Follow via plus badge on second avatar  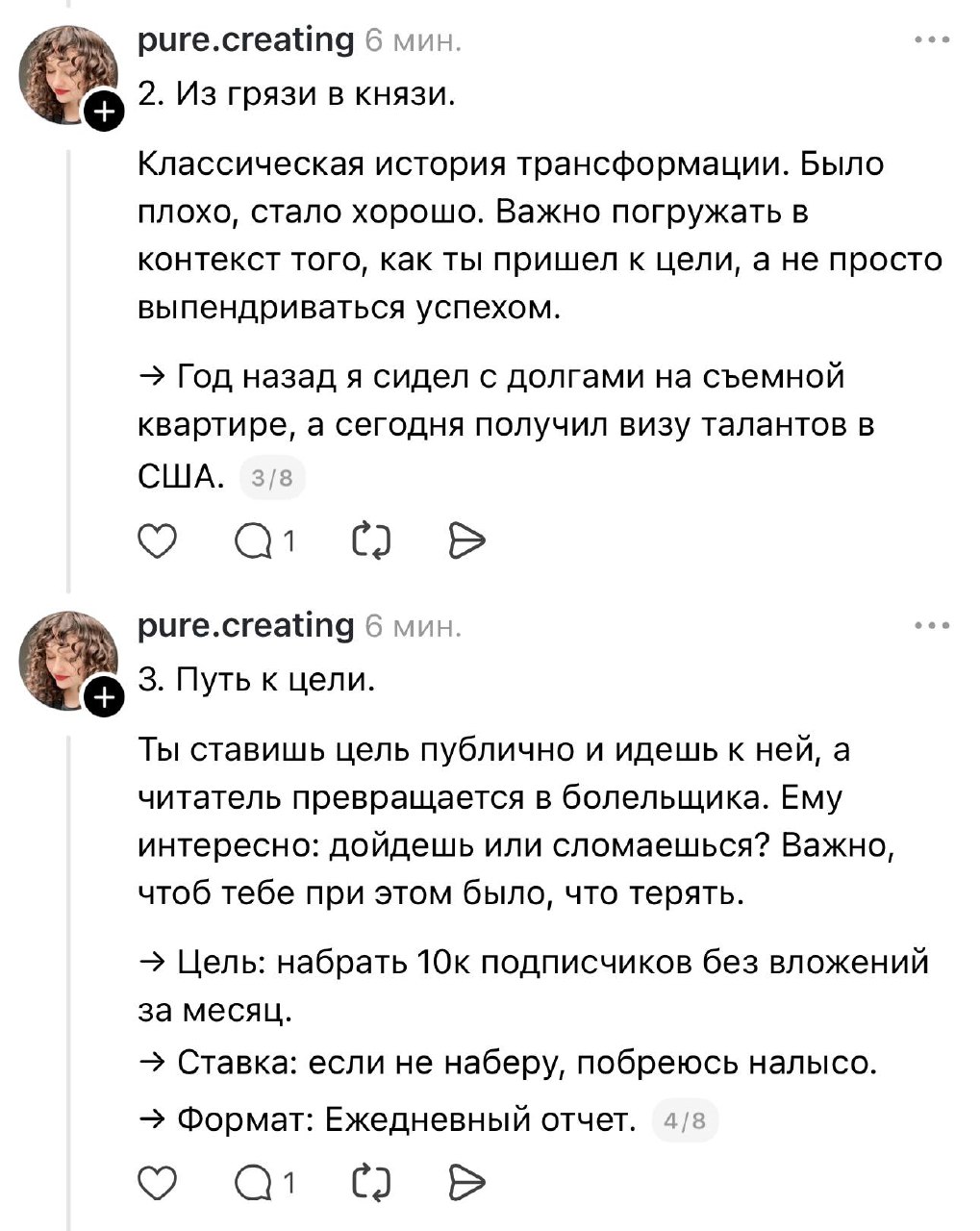pyautogui.click(x=104, y=699)
